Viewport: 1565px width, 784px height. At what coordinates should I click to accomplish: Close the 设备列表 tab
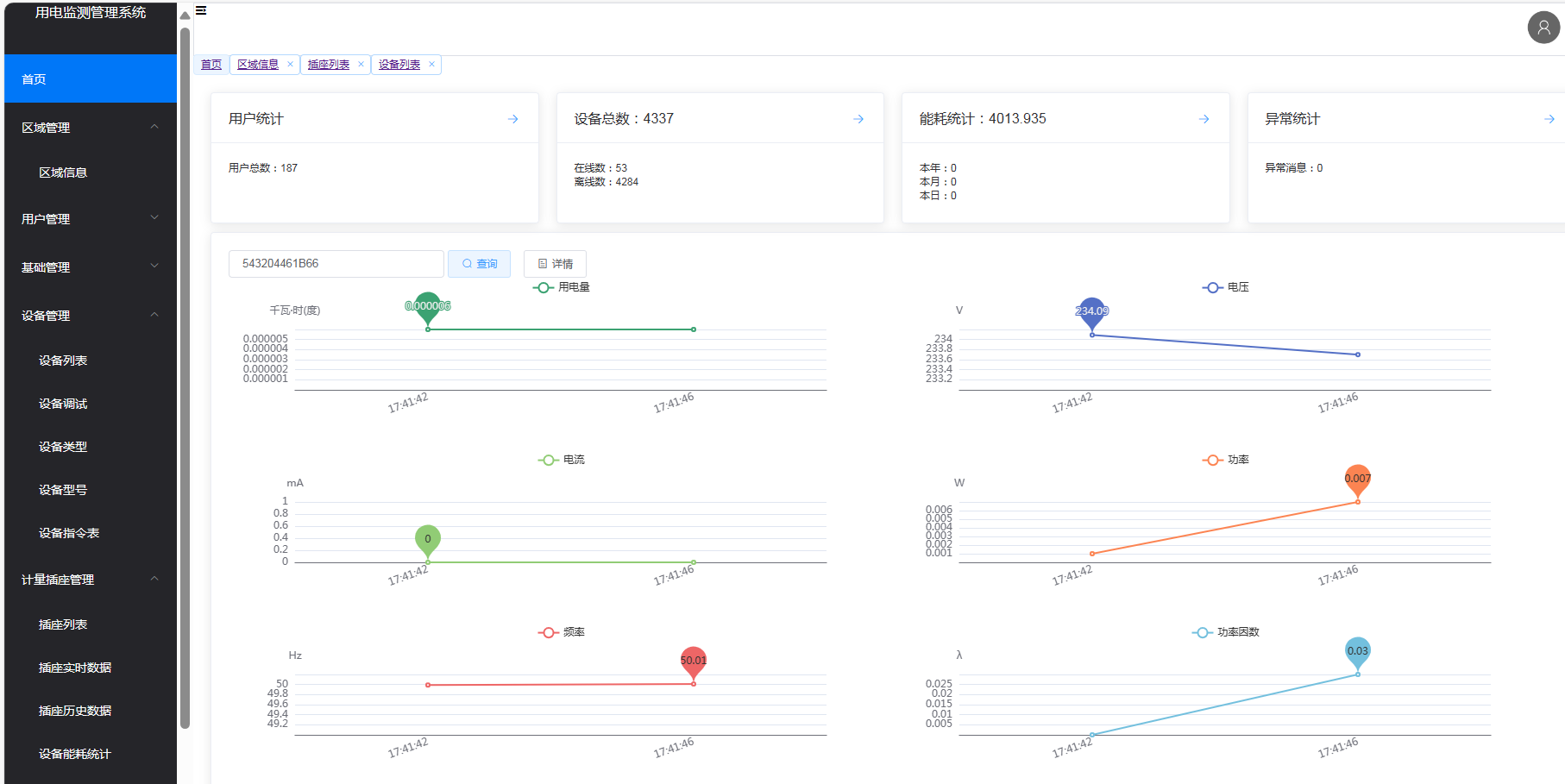coord(431,65)
